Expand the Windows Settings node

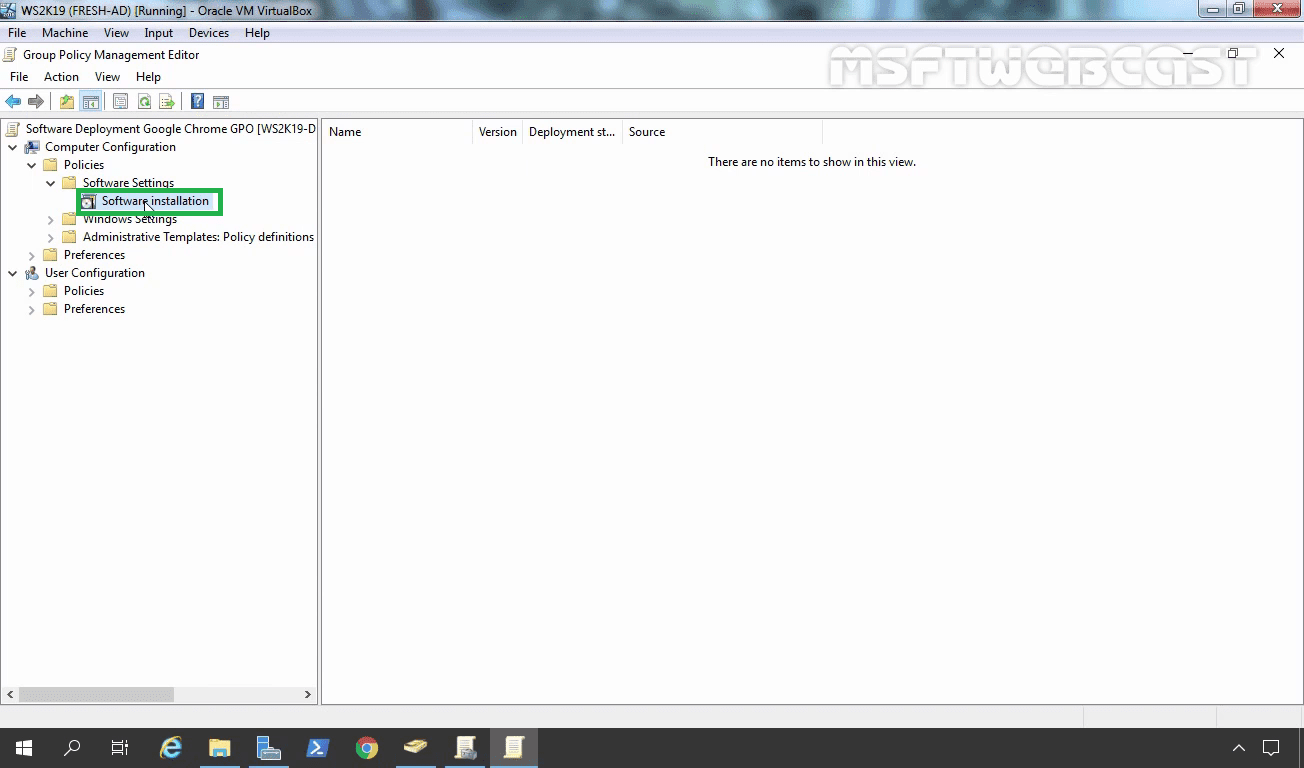(x=51, y=219)
